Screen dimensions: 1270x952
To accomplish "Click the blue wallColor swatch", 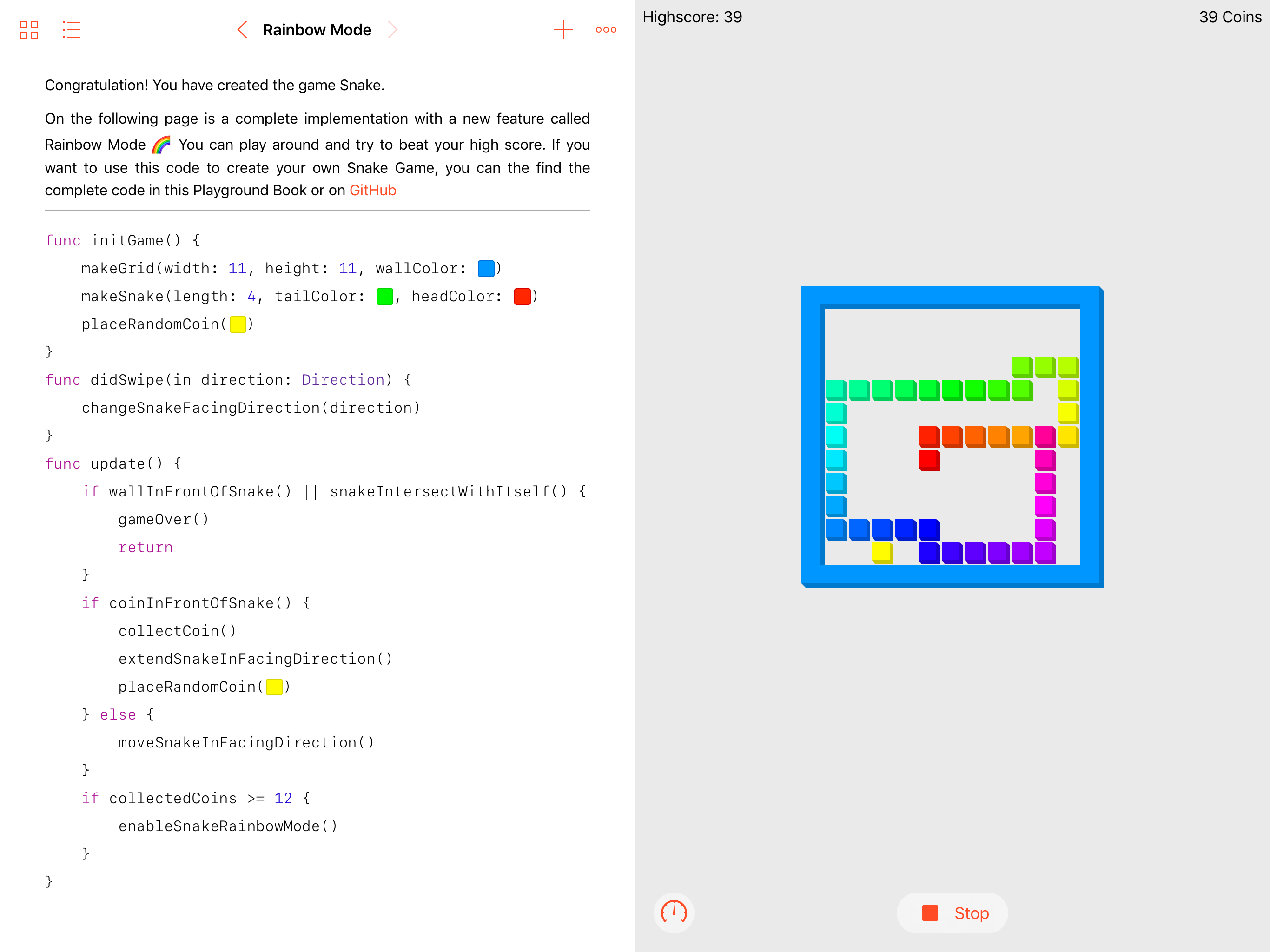I will [486, 268].
